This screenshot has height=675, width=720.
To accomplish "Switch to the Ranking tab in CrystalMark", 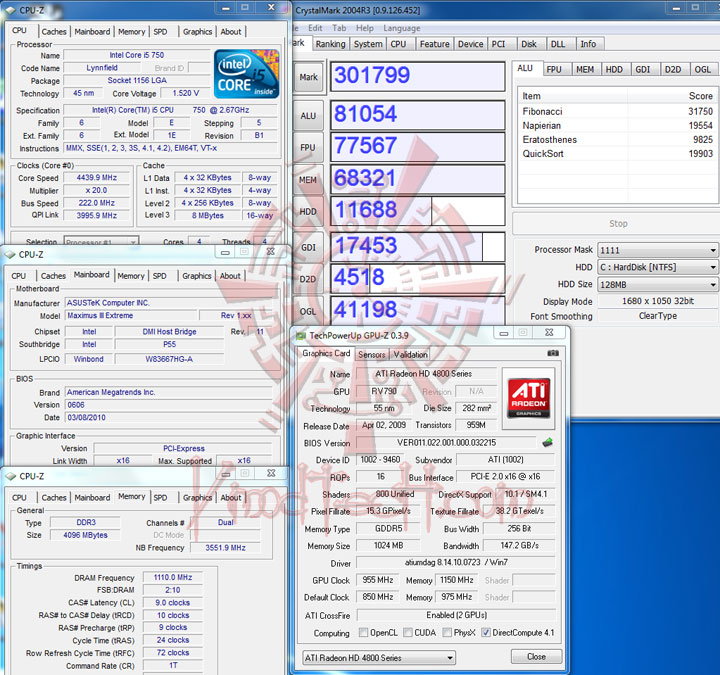I will point(331,44).
